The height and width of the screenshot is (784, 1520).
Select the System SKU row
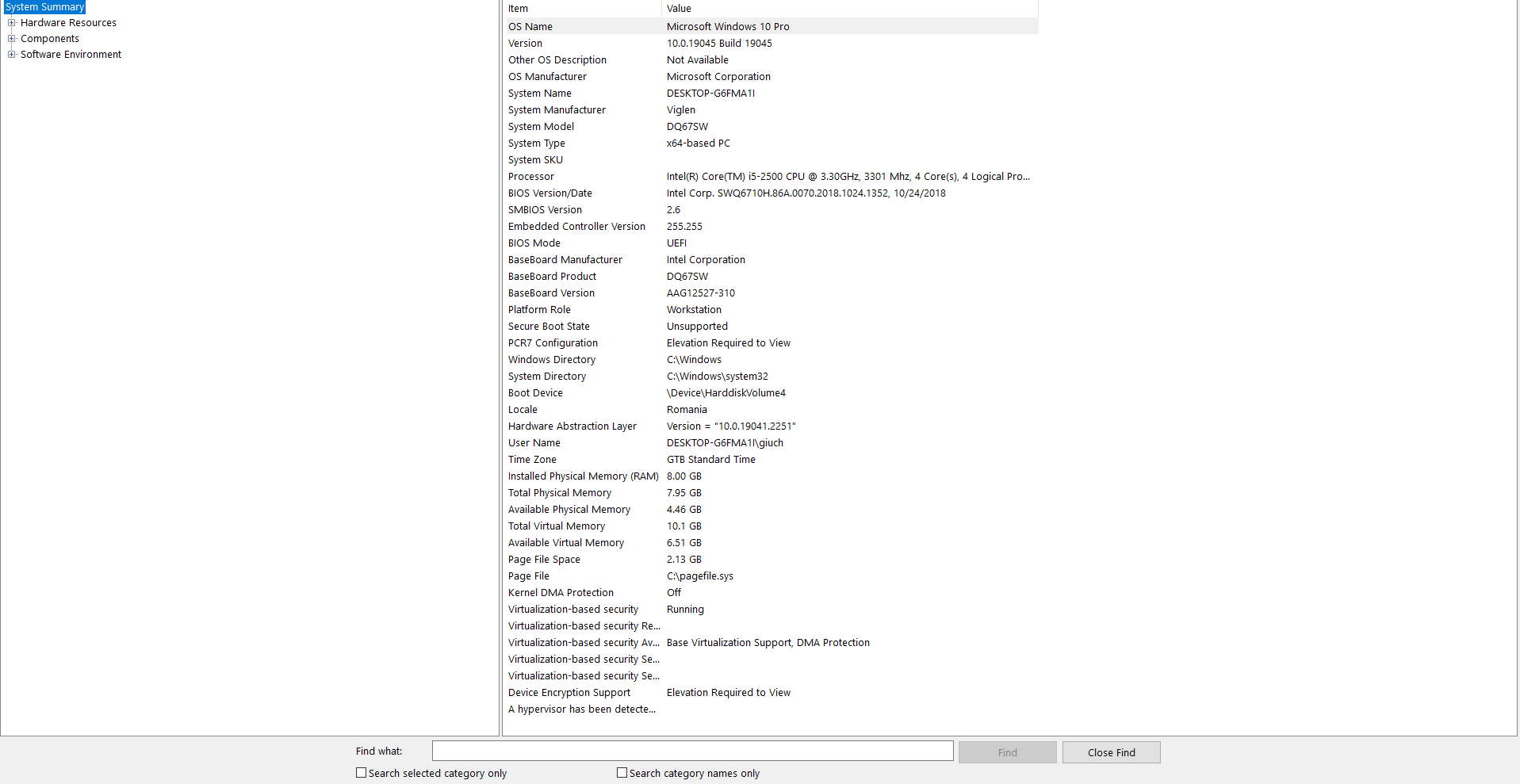tap(771, 160)
